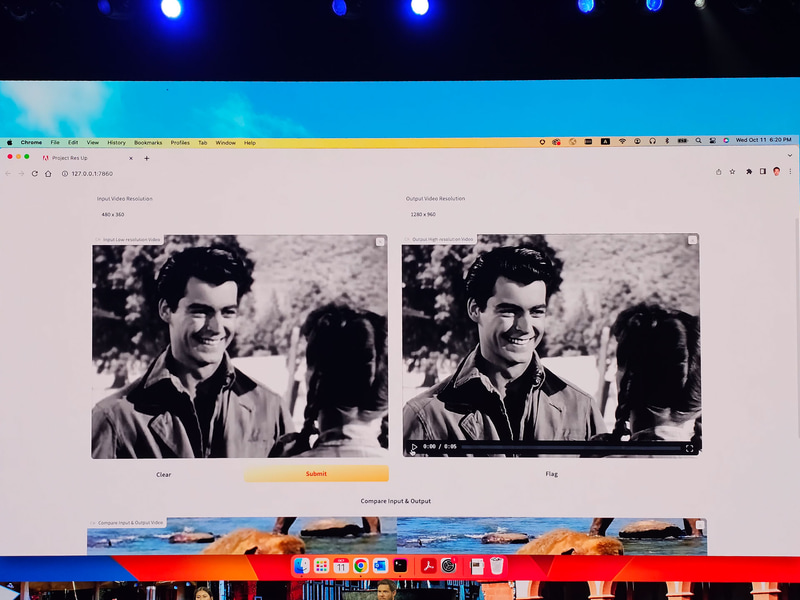Open Finder from the dock
Image resolution: width=800 pixels, height=600 pixels.
point(302,565)
